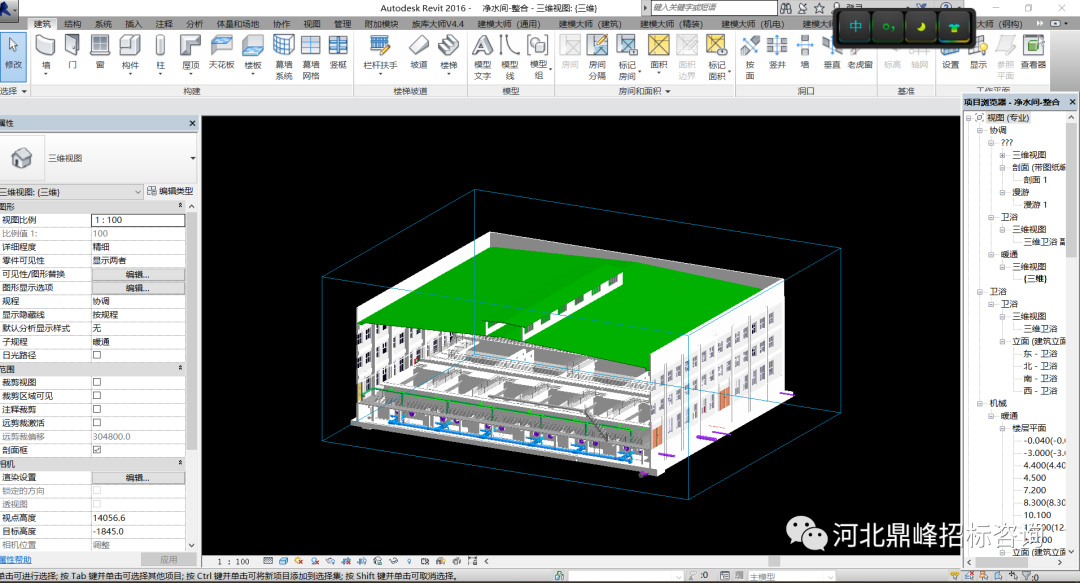The image size is (1080, 583).
Task: Open the 三维视图 type selector dropdown
Action: 192,158
